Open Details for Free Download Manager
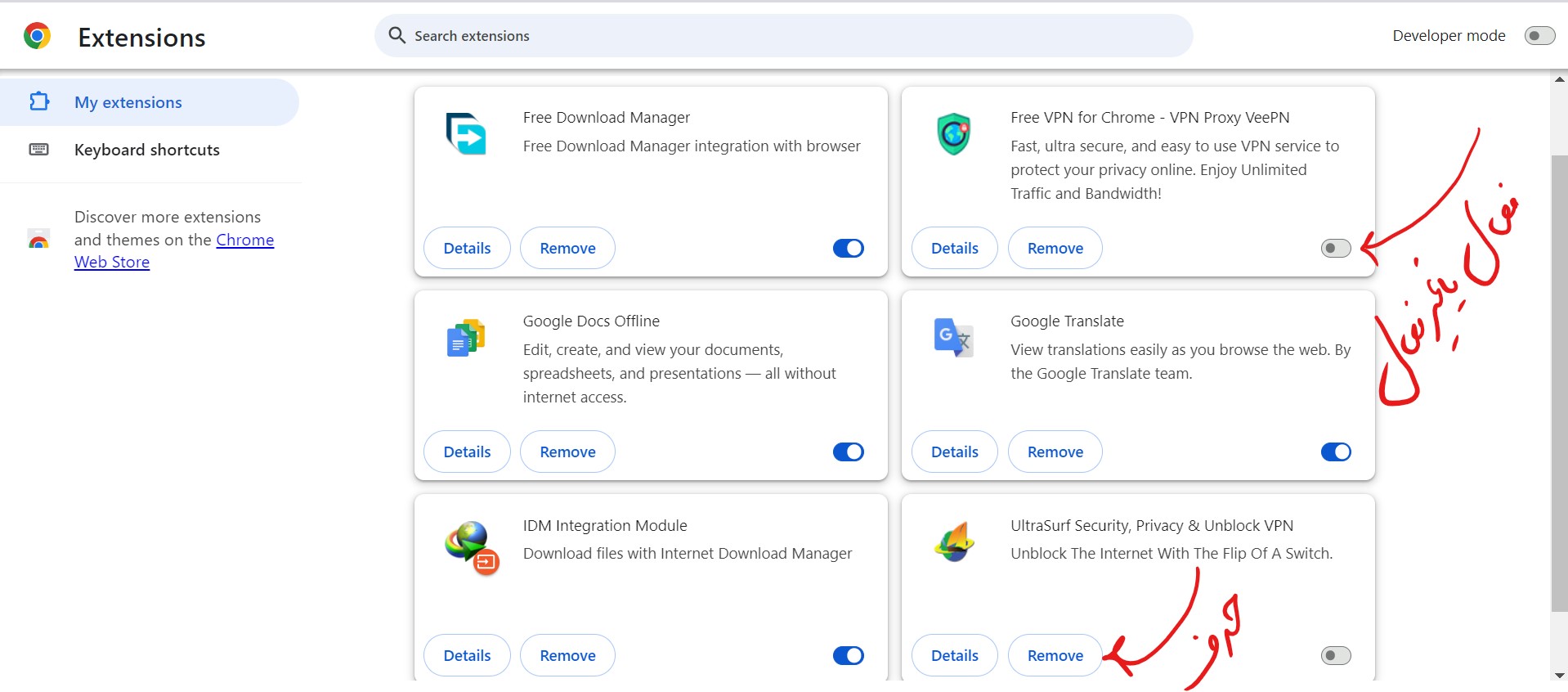Image resolution: width=1568 pixels, height=692 pixels. pyautogui.click(x=467, y=248)
